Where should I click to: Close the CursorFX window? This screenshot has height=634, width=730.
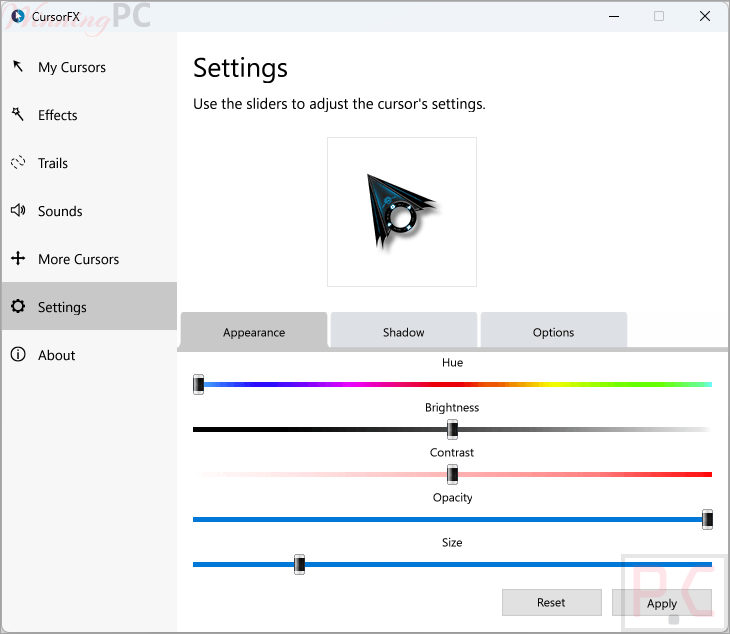click(x=705, y=16)
